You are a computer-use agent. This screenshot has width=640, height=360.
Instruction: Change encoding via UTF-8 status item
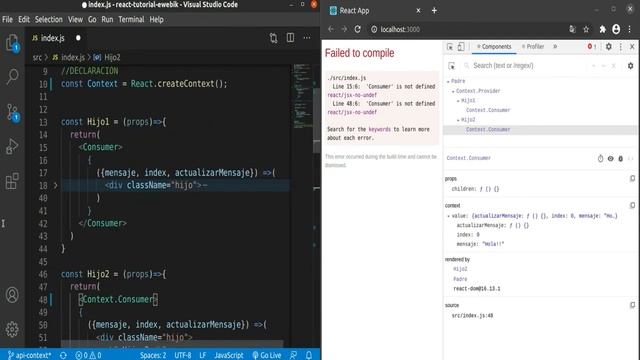coord(182,355)
